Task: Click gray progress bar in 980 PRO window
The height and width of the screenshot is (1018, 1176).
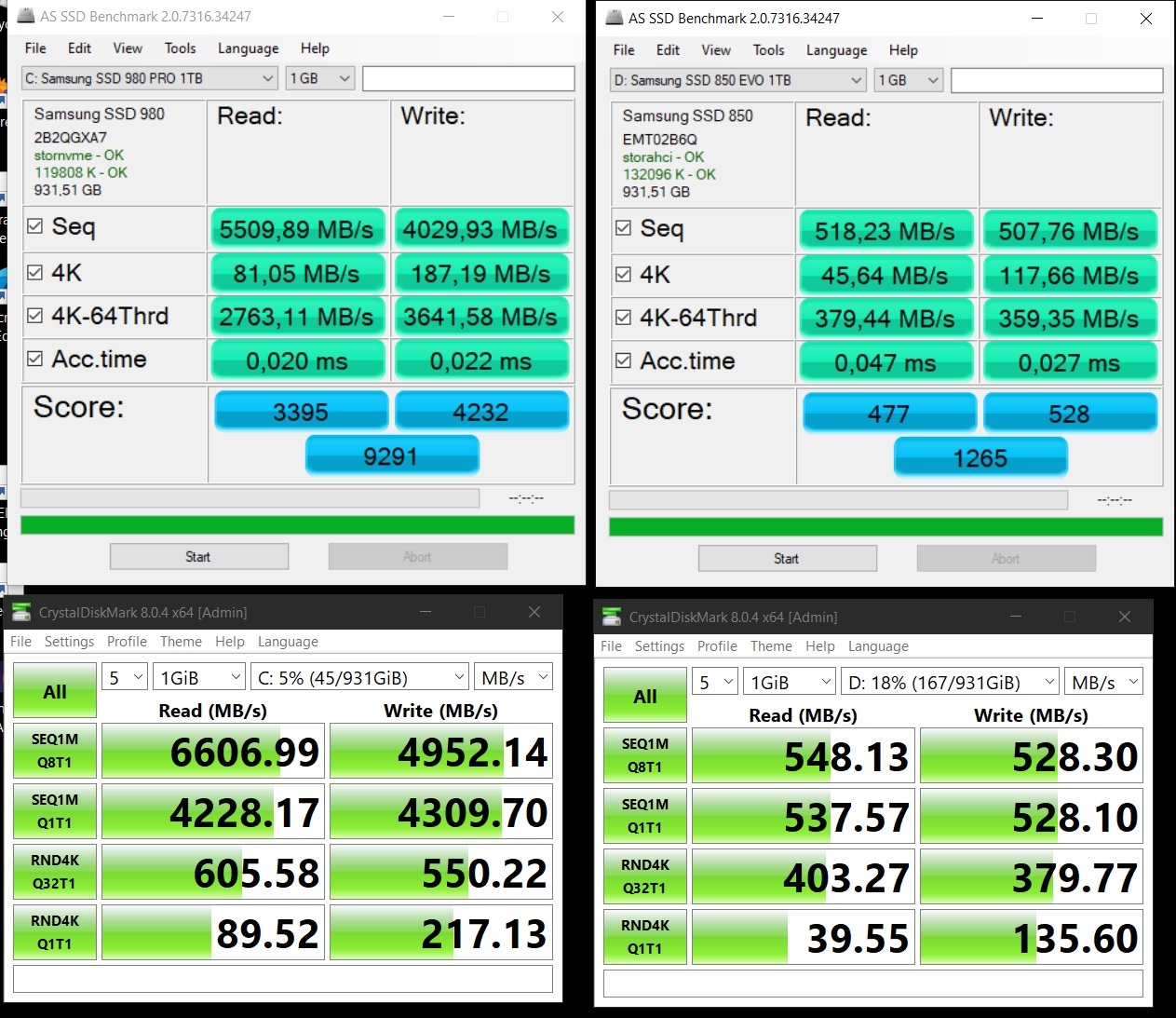Action: pyautogui.click(x=250, y=498)
